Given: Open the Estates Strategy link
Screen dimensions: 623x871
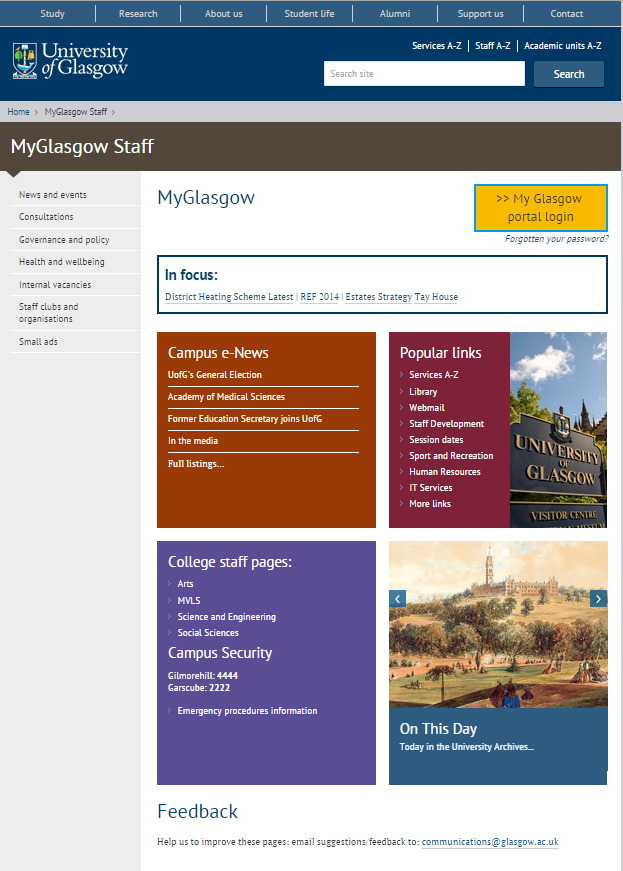Looking at the screenshot, I should point(379,297).
